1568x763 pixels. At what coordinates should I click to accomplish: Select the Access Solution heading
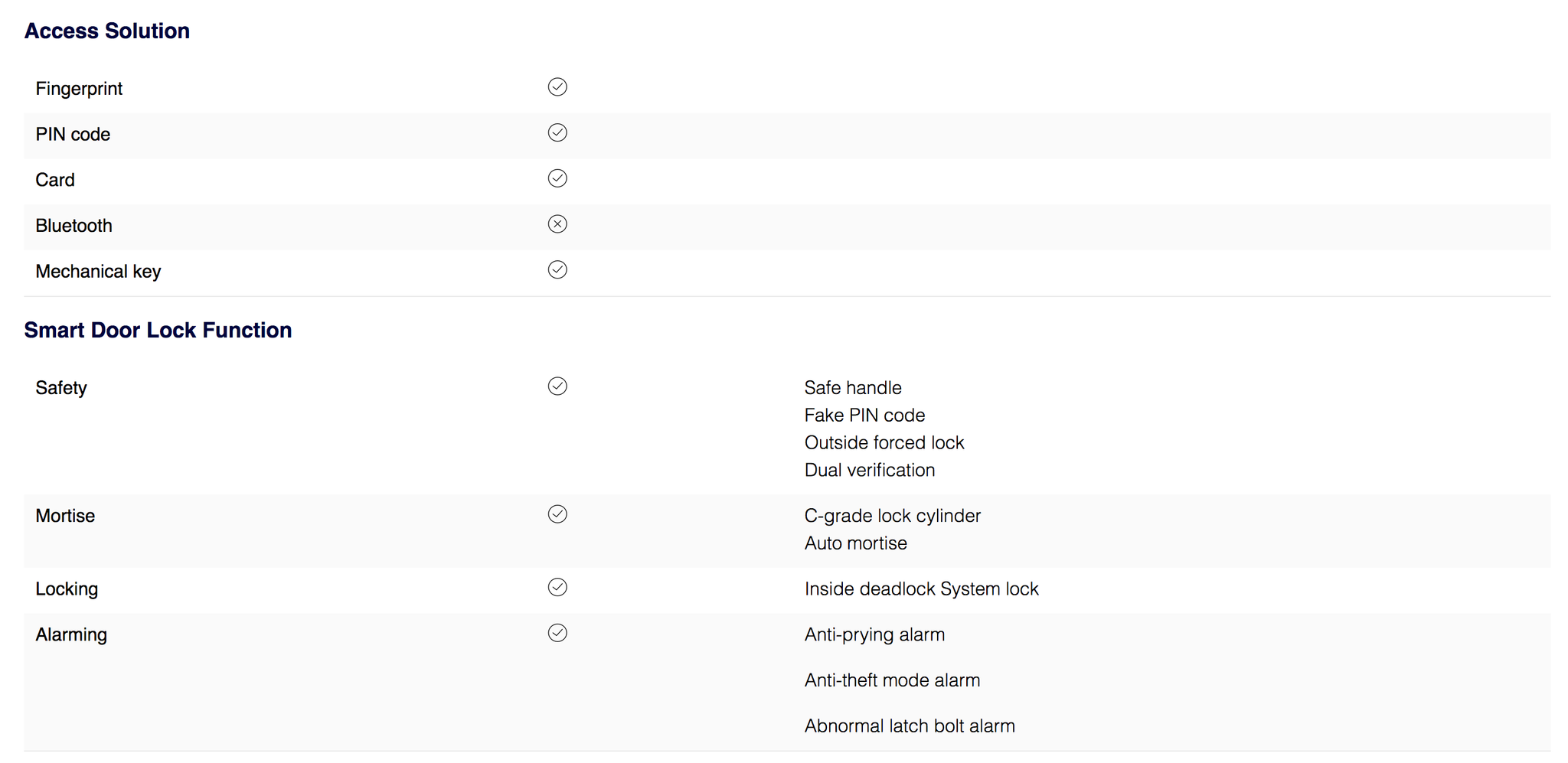[107, 31]
